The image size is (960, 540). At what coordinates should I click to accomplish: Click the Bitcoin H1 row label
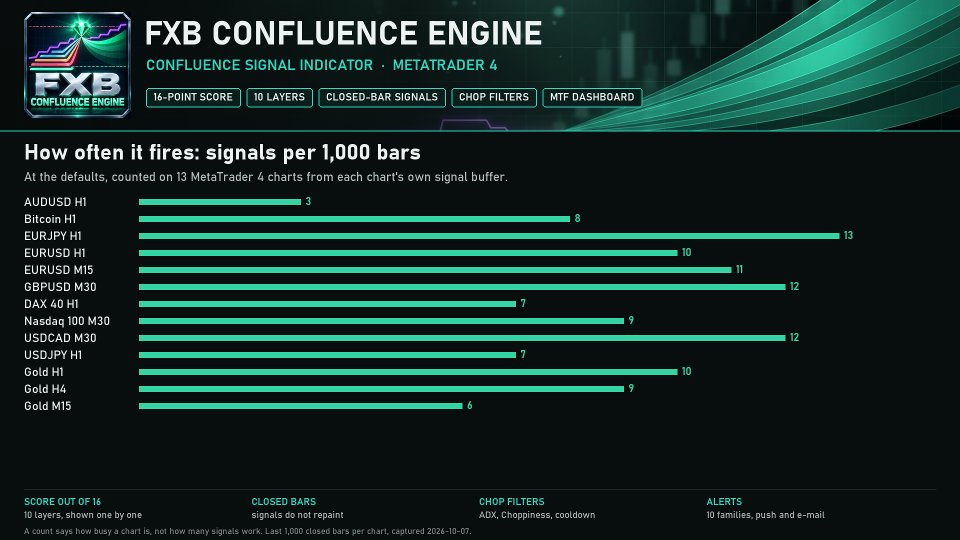(x=50, y=219)
